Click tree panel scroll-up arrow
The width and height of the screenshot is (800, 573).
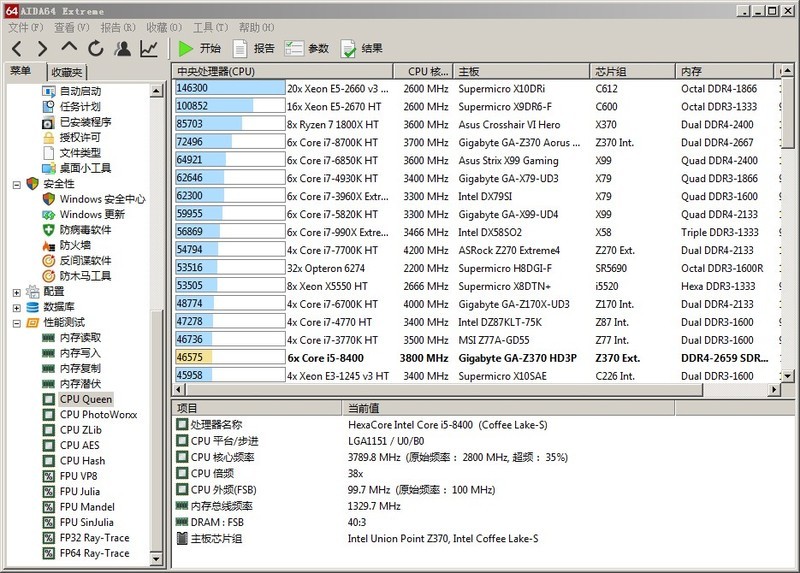(x=156, y=91)
